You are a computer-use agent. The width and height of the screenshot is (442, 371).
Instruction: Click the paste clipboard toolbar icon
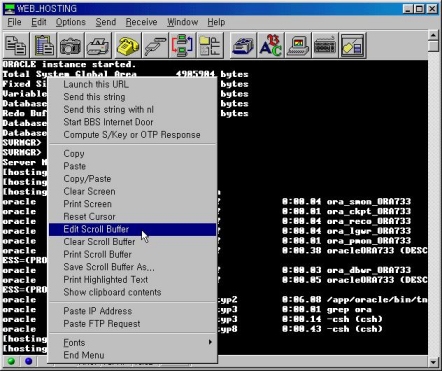point(44,45)
